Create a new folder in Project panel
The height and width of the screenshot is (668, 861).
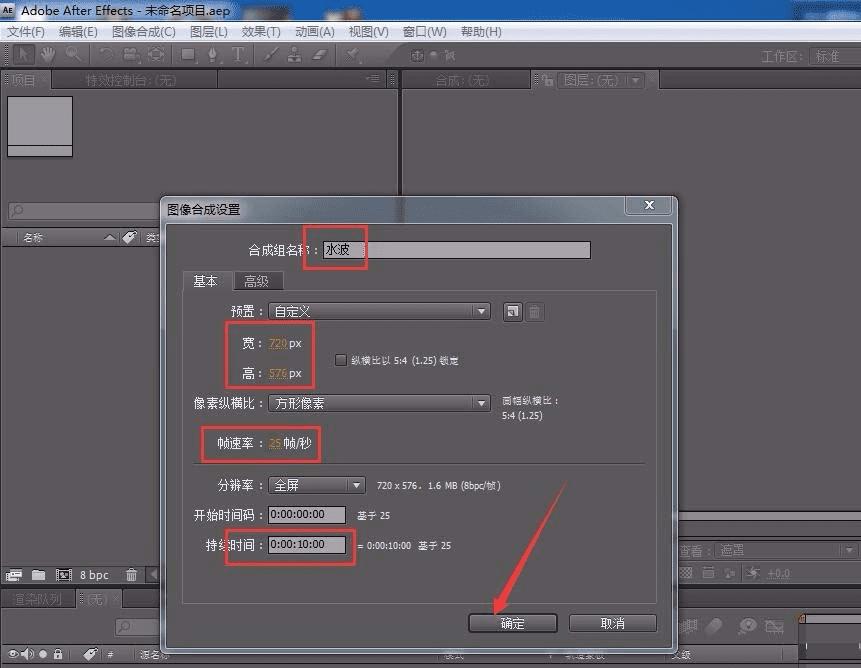click(38, 575)
